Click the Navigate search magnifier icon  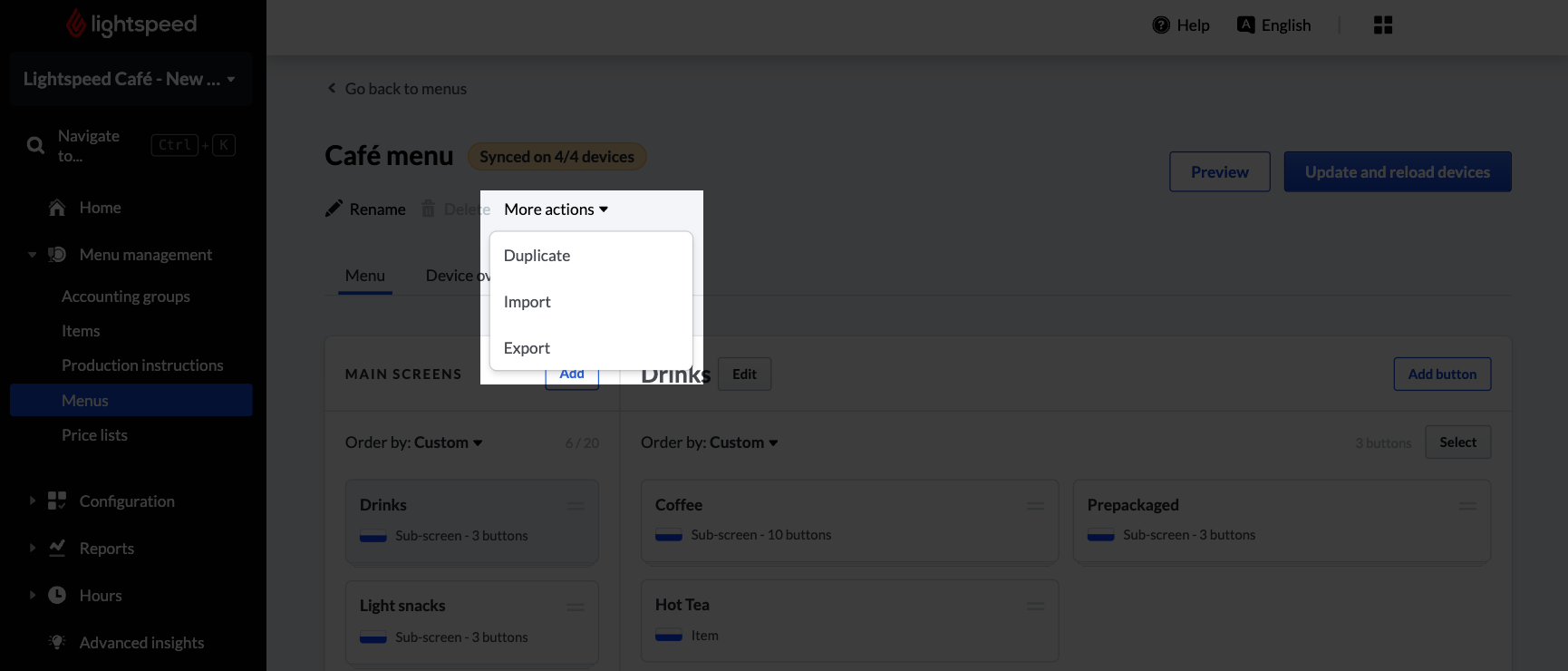tap(35, 145)
